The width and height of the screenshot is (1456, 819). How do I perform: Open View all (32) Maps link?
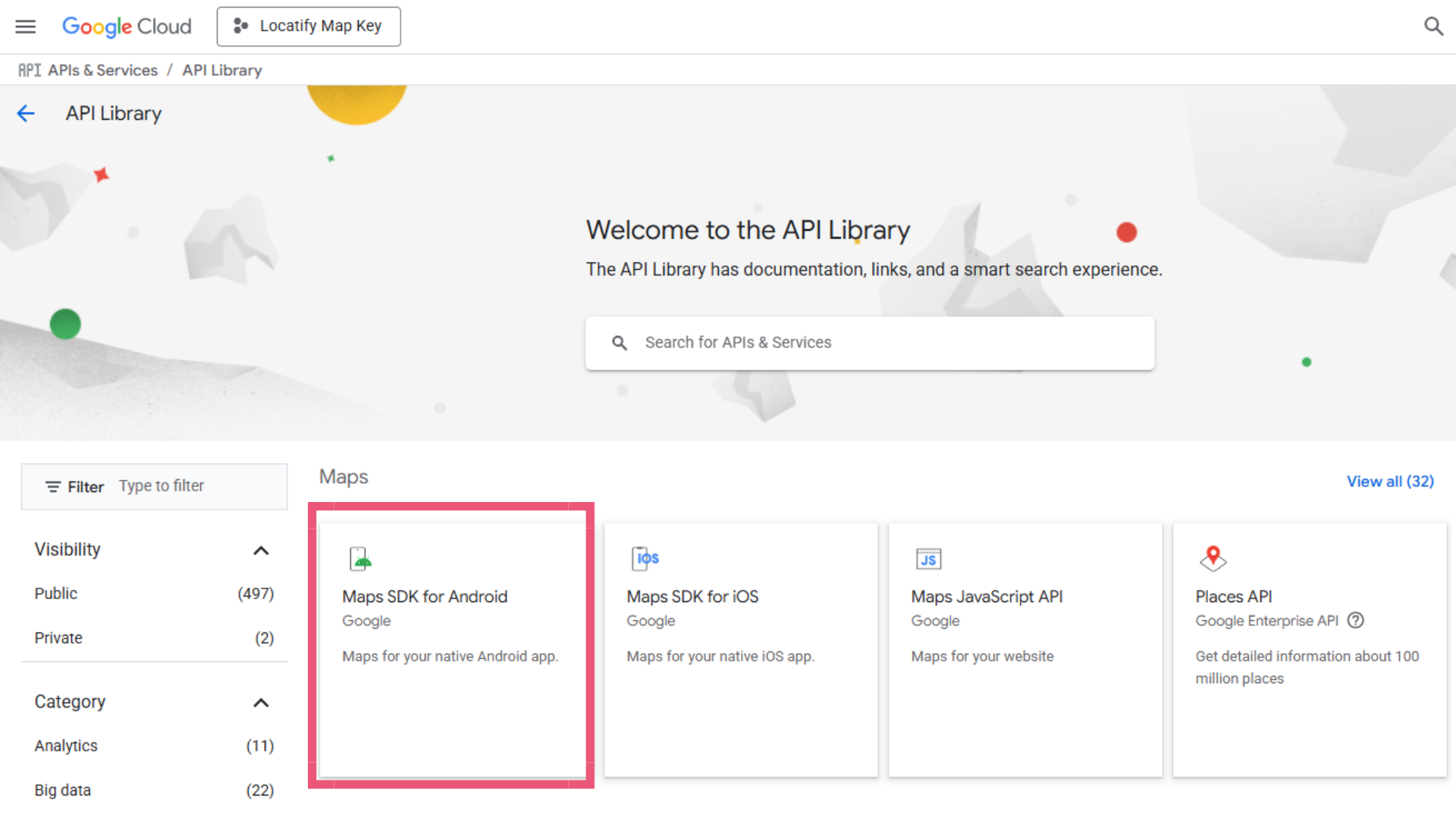(x=1390, y=482)
